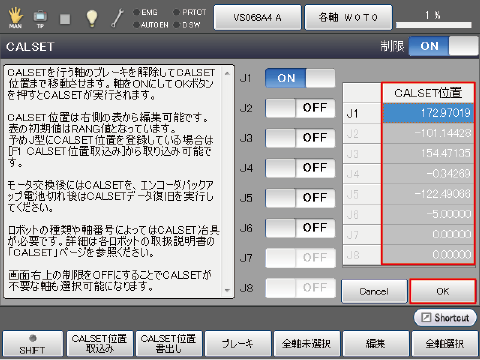Select J6 CALSET value -5.00000

coord(428,214)
